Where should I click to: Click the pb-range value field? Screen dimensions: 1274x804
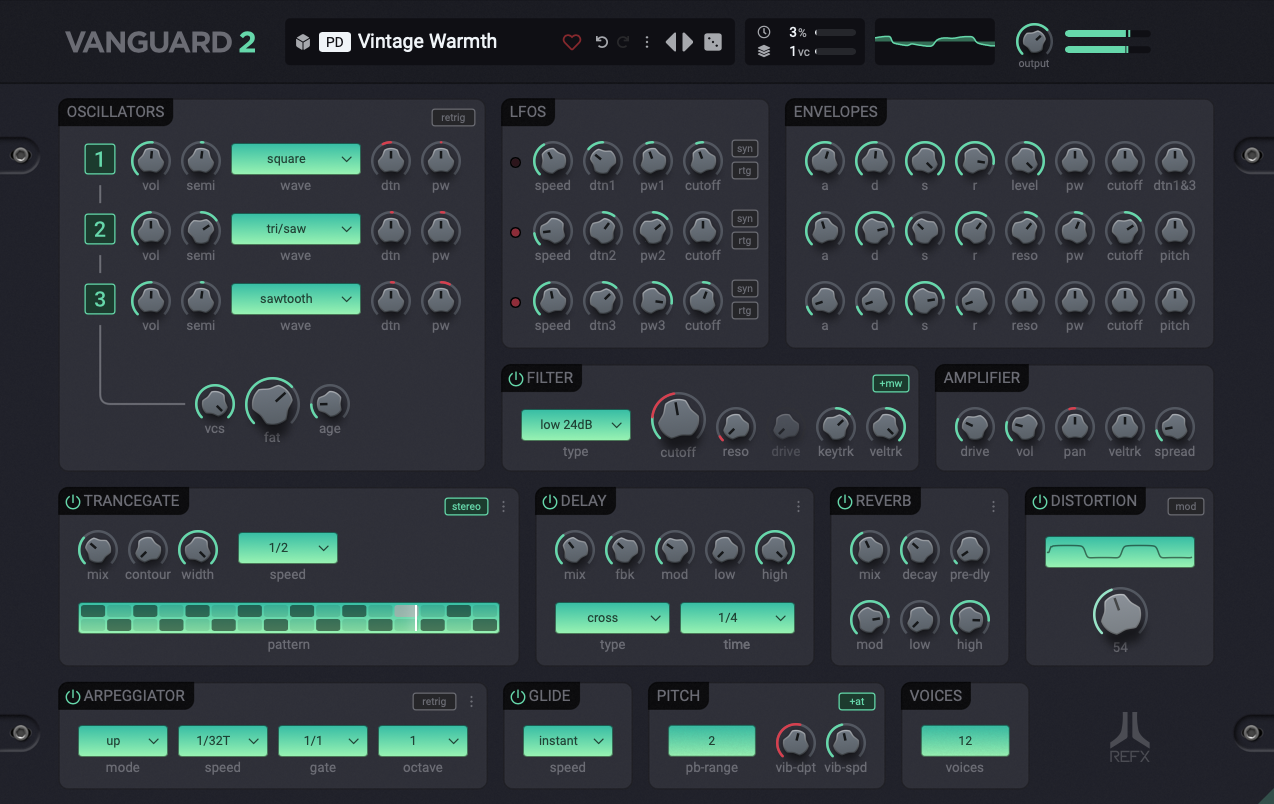coord(712,741)
